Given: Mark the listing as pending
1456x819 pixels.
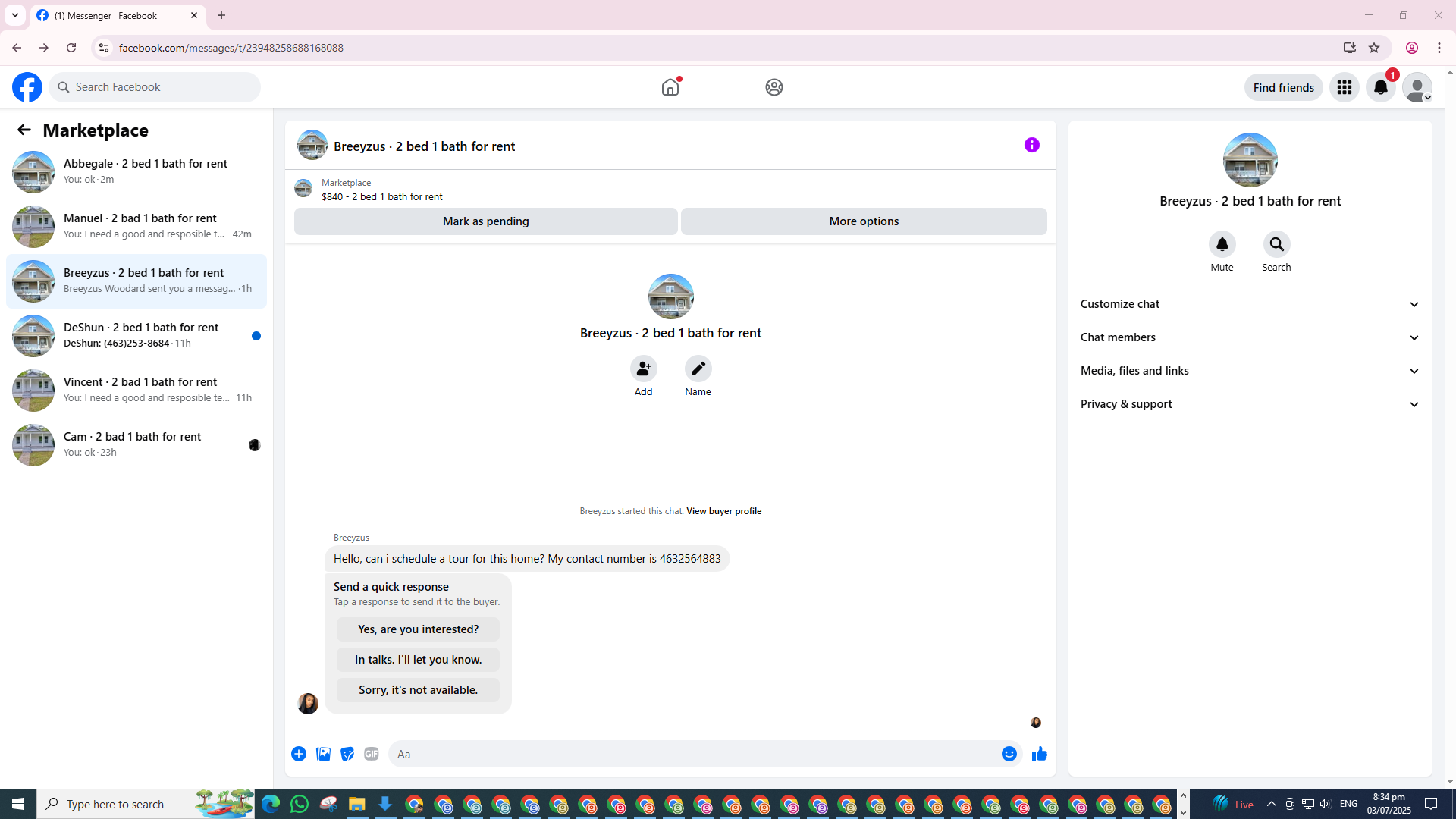Looking at the screenshot, I should 485,221.
